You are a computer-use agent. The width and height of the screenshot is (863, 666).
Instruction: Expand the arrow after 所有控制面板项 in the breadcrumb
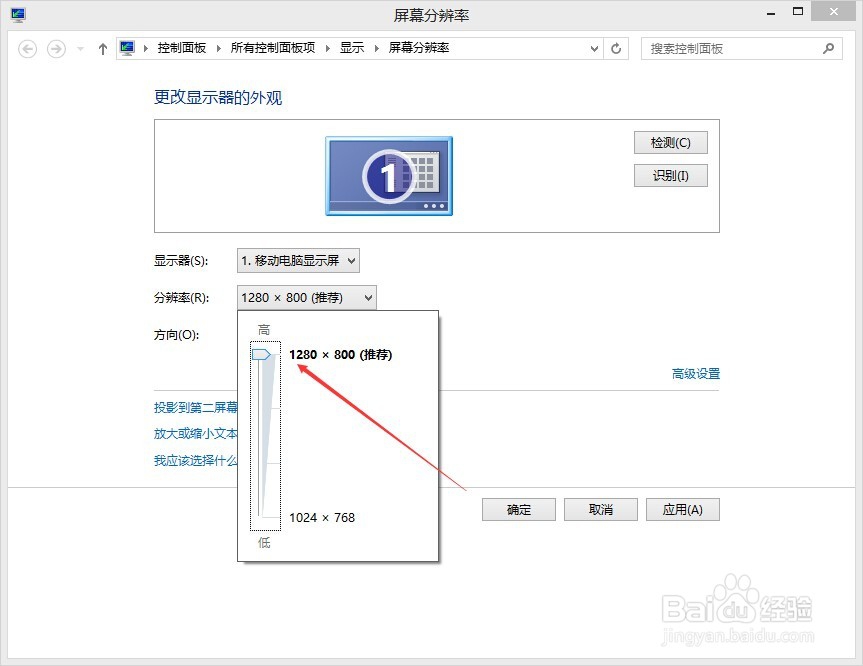(x=327, y=48)
